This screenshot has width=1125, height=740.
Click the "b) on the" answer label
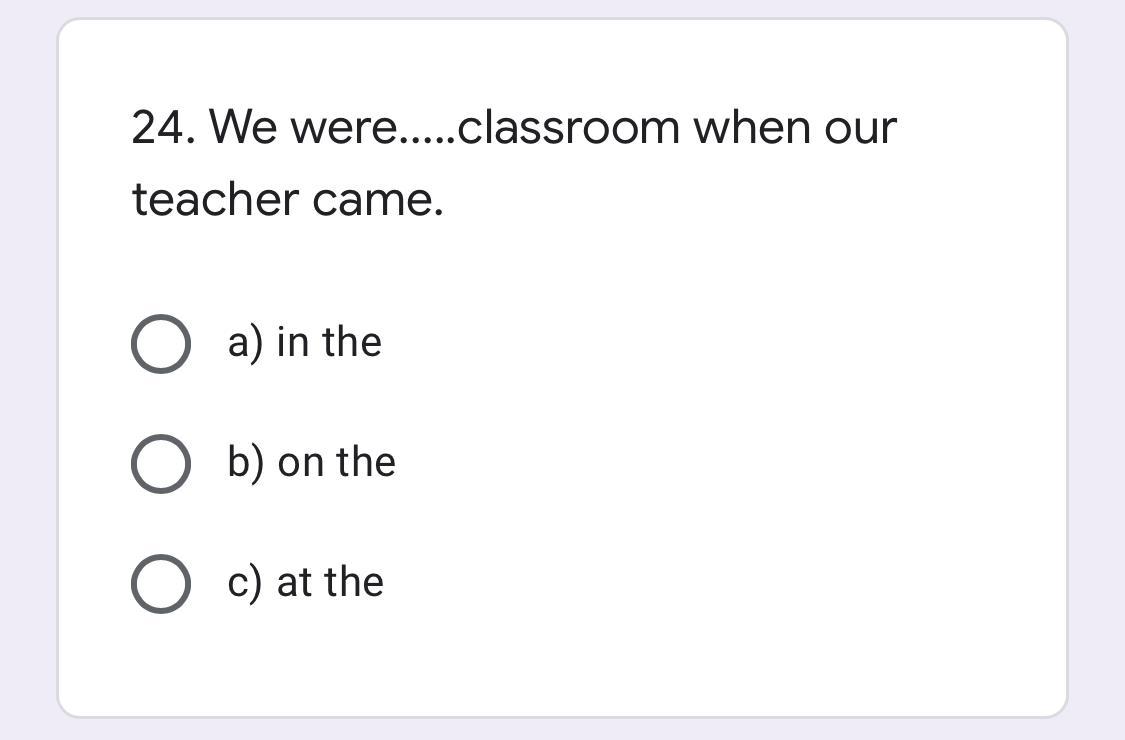311,463
